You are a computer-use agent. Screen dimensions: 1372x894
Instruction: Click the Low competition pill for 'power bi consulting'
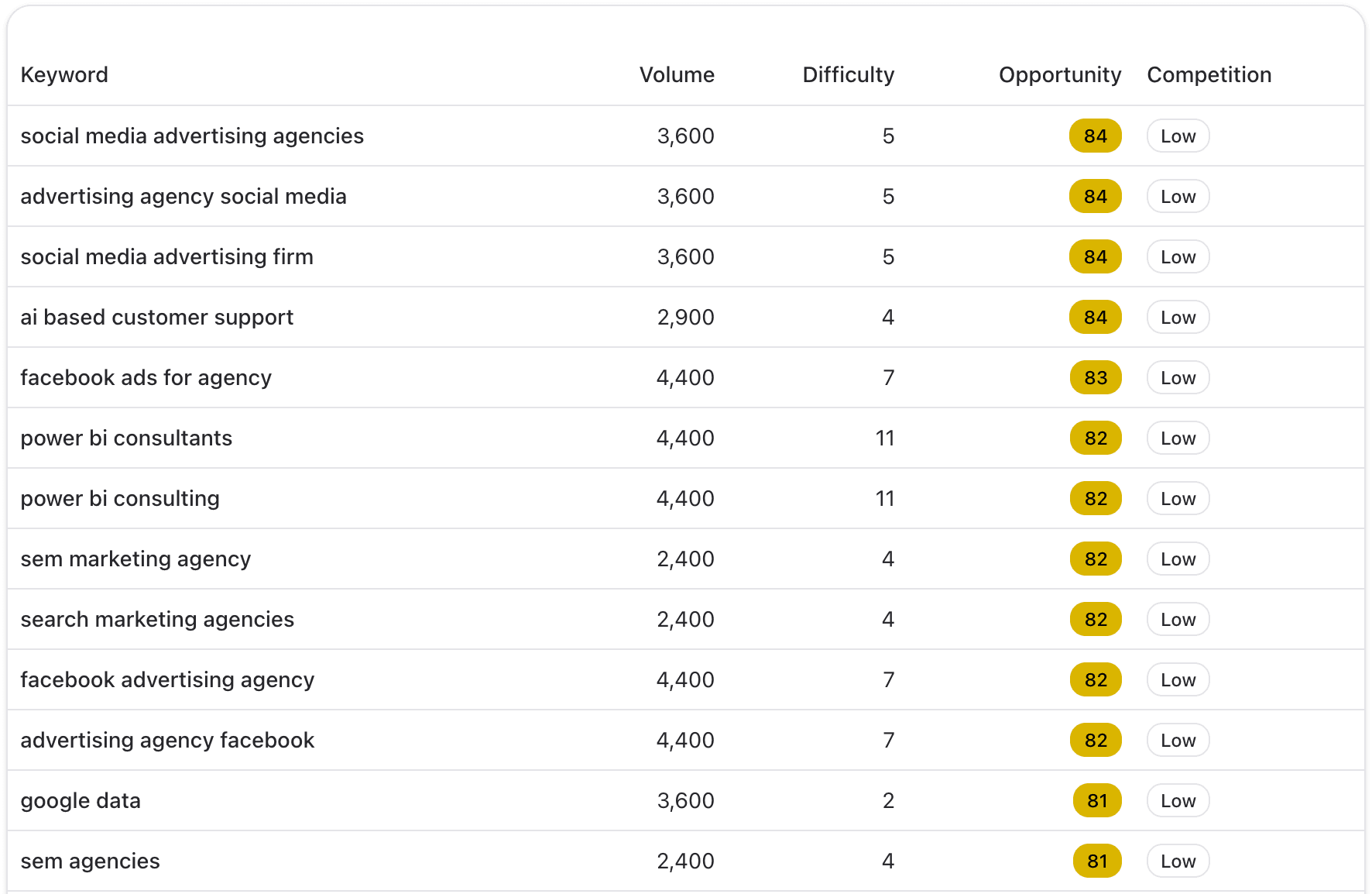pyautogui.click(x=1177, y=498)
